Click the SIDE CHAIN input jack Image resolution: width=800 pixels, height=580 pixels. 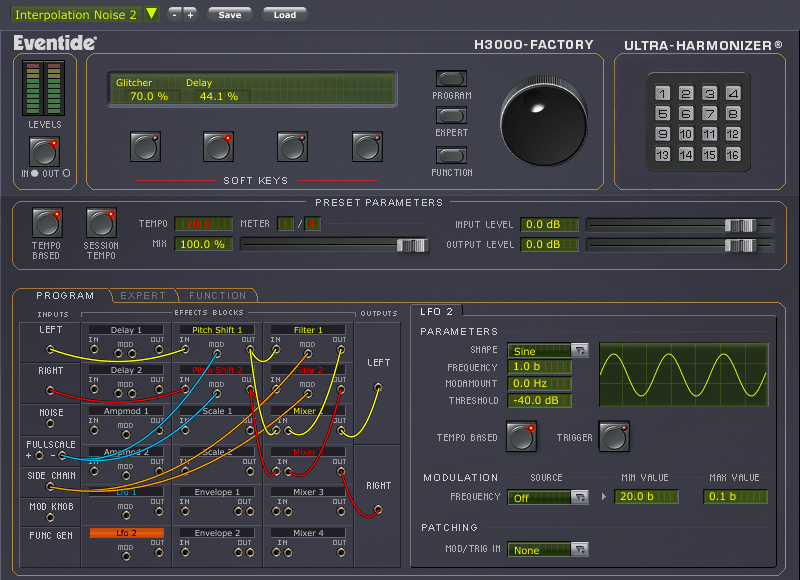(x=50, y=487)
